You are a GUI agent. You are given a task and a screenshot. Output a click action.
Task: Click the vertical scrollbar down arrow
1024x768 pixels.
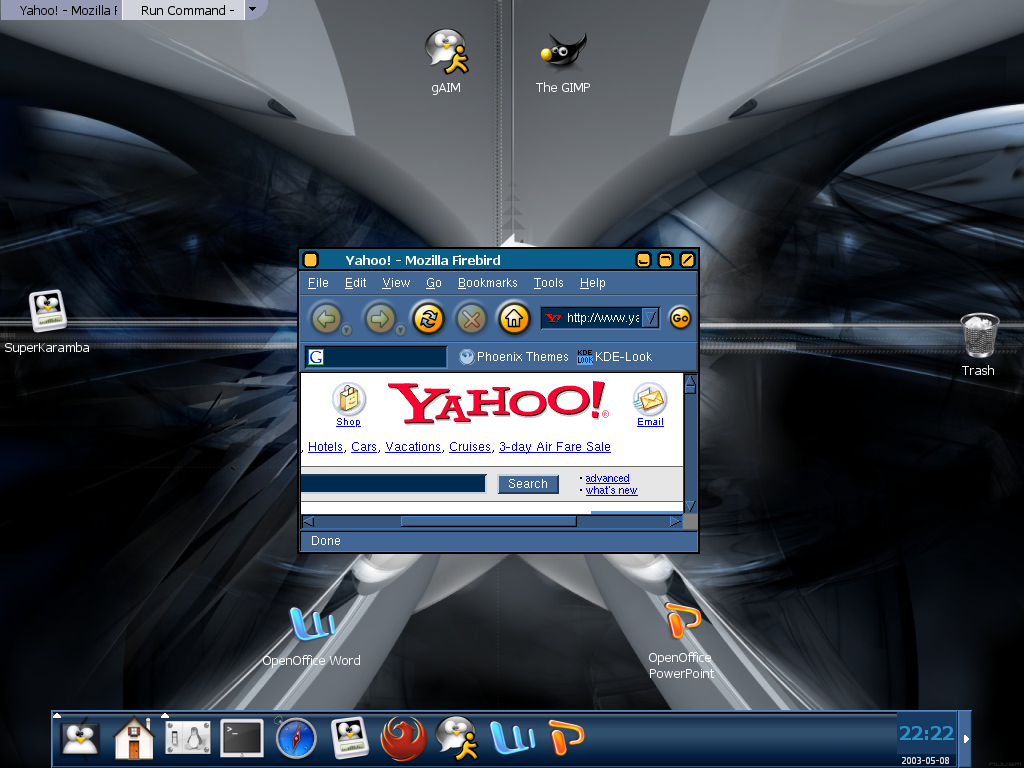coord(690,505)
